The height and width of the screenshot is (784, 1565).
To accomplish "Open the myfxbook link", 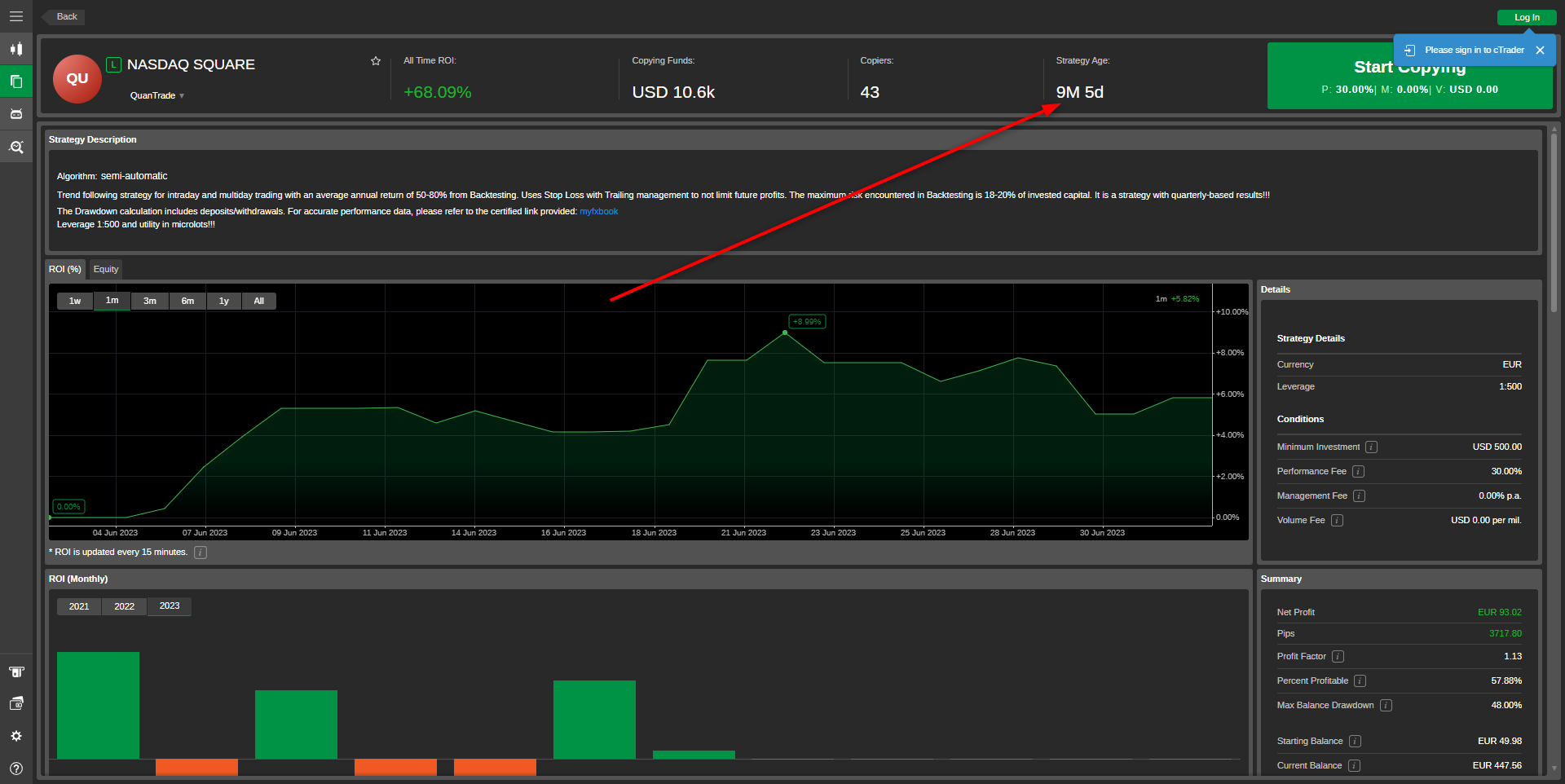I will tap(599, 211).
